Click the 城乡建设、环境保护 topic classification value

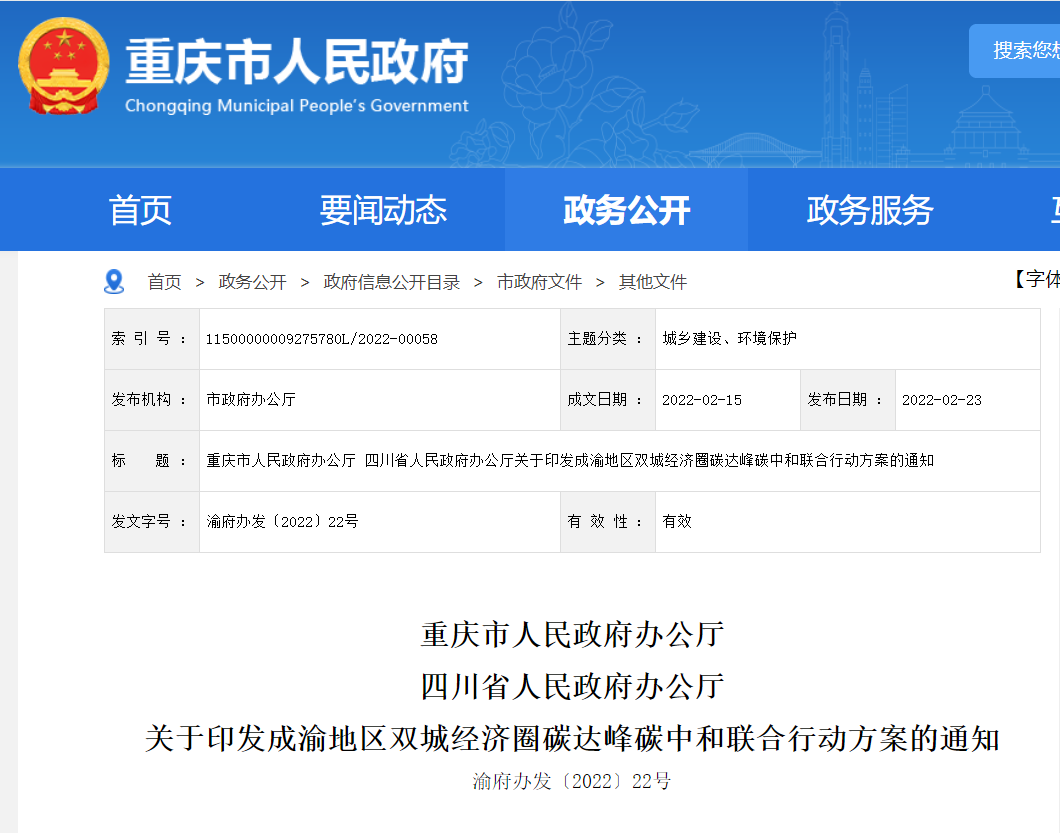(x=729, y=339)
